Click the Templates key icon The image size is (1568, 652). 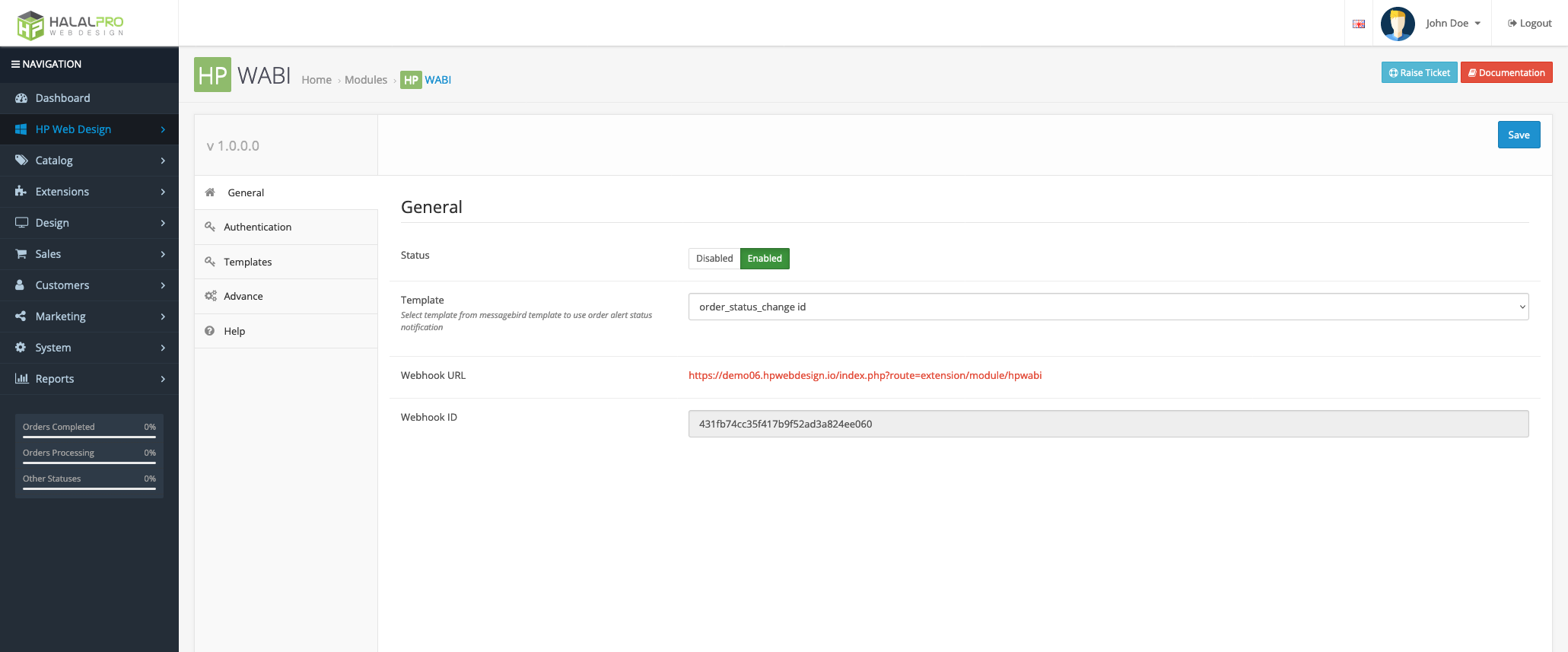[210, 262]
